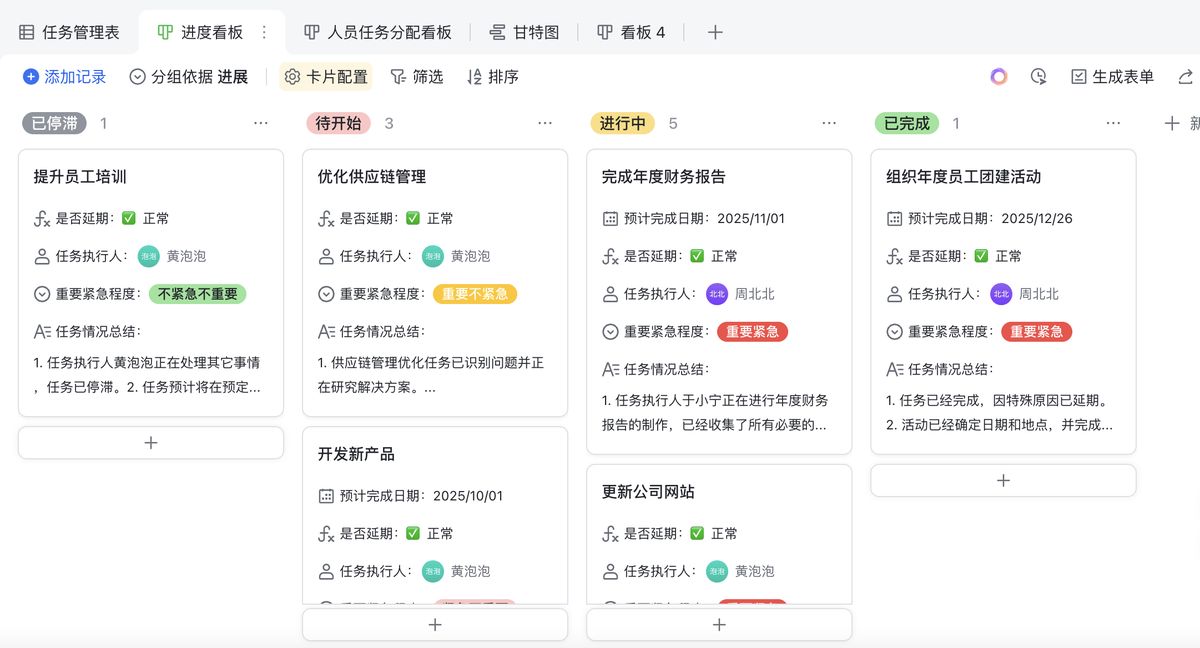Open 进度看板 tab's three-dot menu
This screenshot has height=648, width=1200.
pos(264,32)
